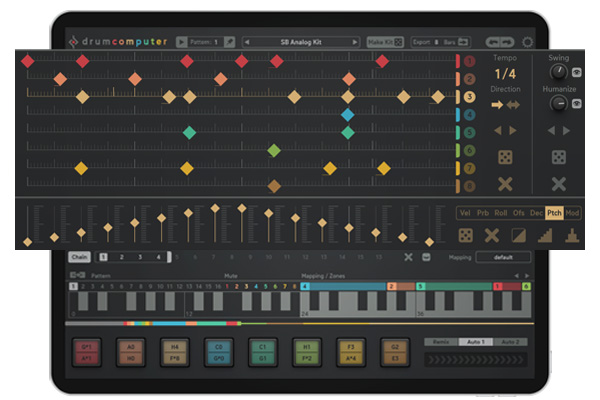Open settings via the gear icon

[x=527, y=42]
